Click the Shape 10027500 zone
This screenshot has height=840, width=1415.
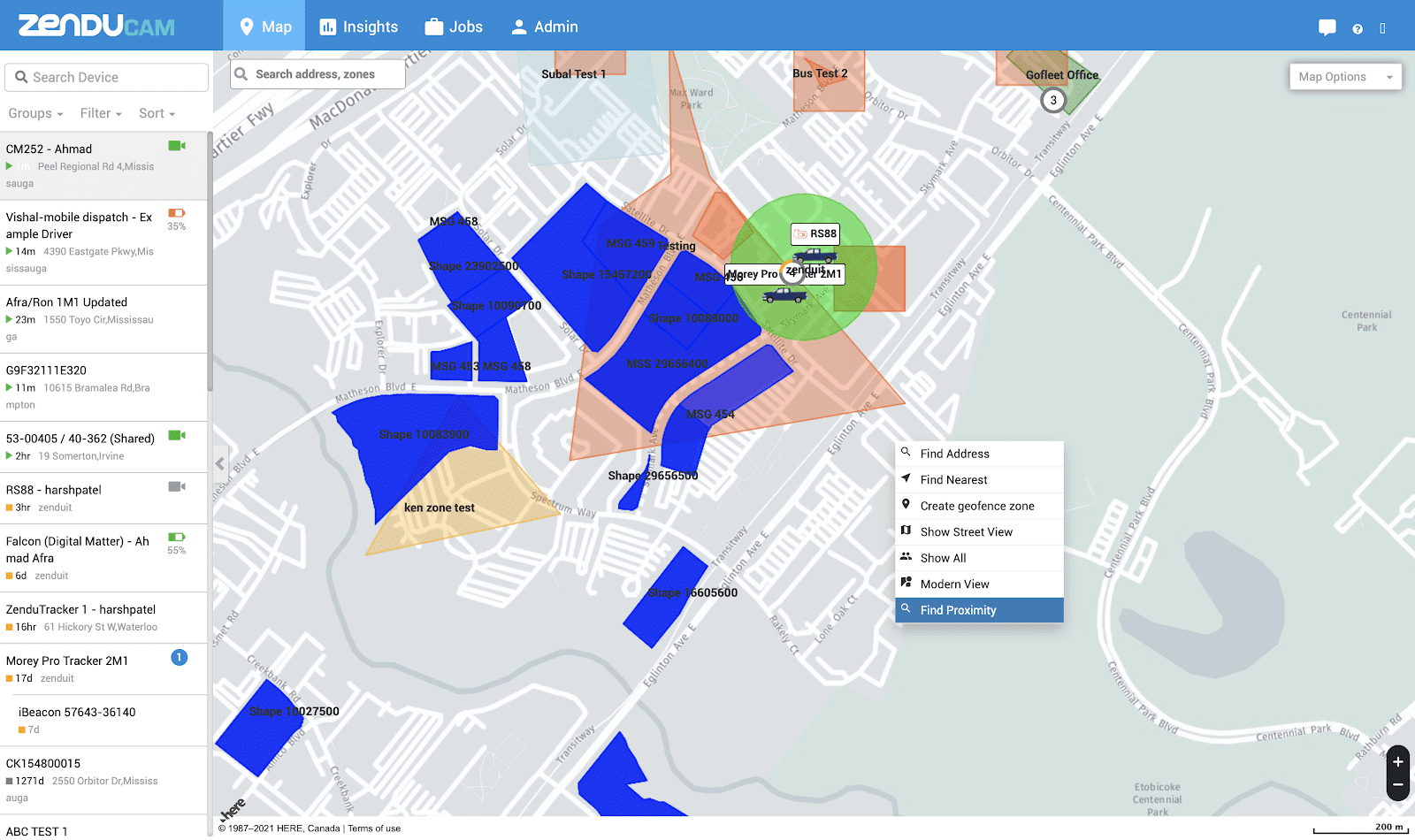[x=262, y=727]
